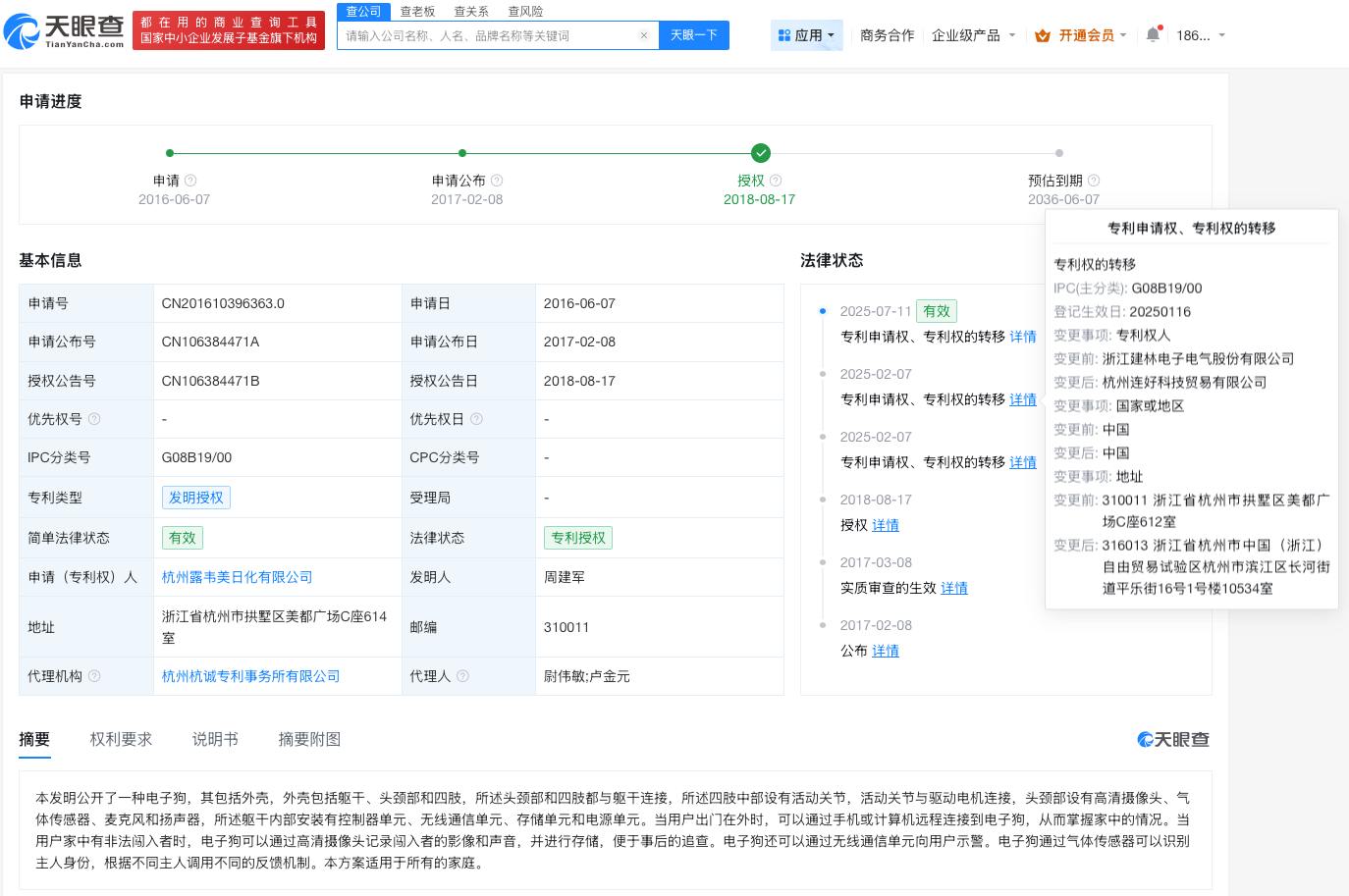
Task: Click the help icon next to 代理机构
Action: [x=93, y=676]
